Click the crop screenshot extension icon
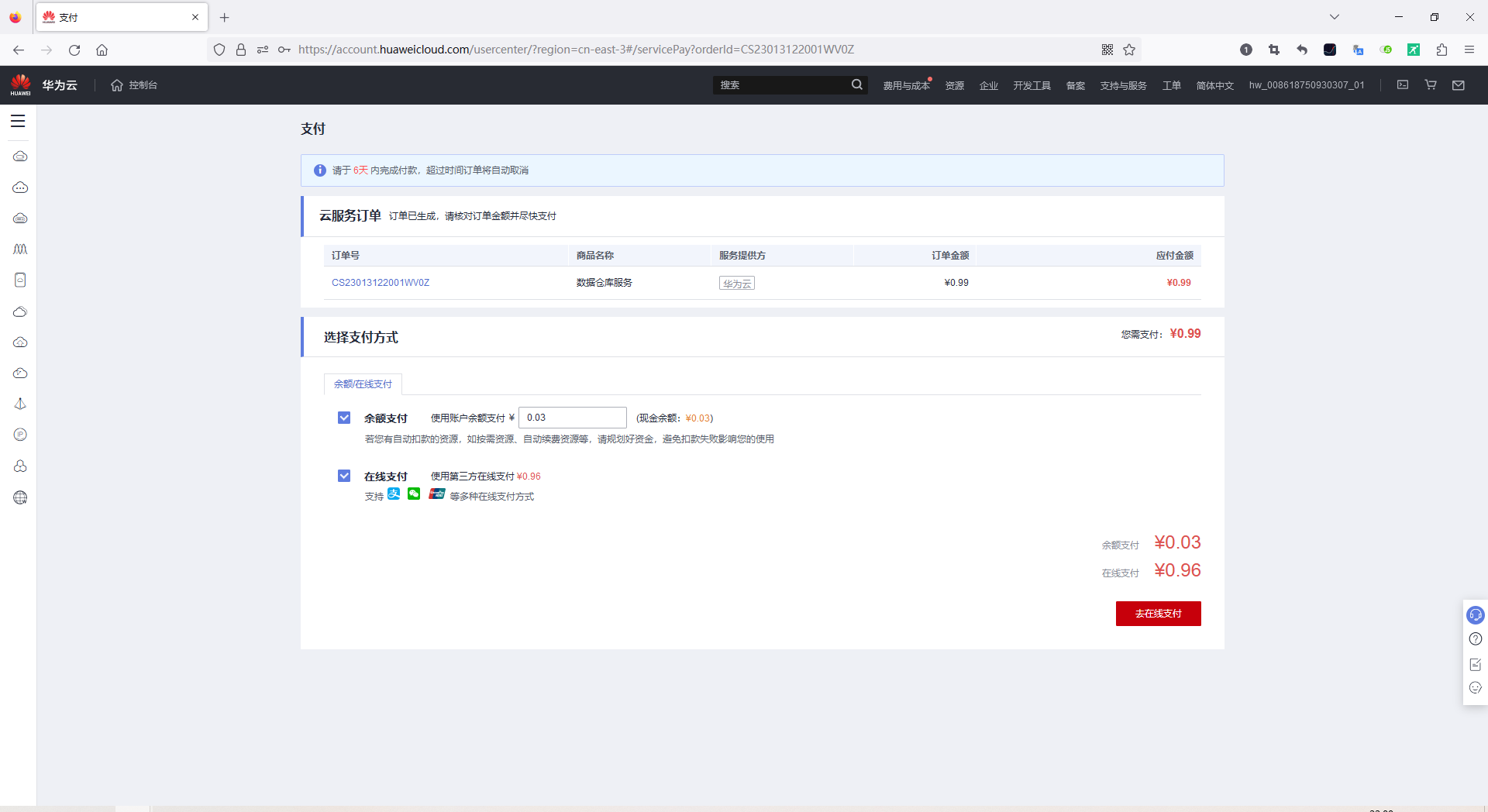Image resolution: width=1488 pixels, height=812 pixels. pyautogui.click(x=1274, y=50)
